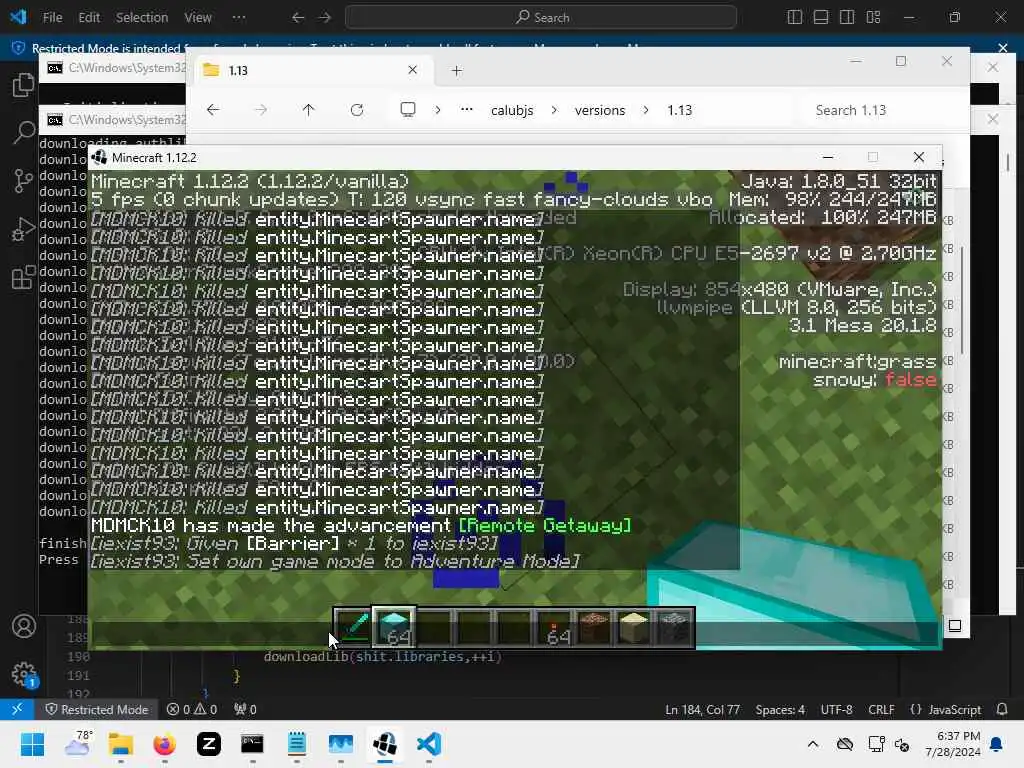Image resolution: width=1024 pixels, height=768 pixels.
Task: Click the This PC monitor icon in address bar
Action: coord(408,110)
